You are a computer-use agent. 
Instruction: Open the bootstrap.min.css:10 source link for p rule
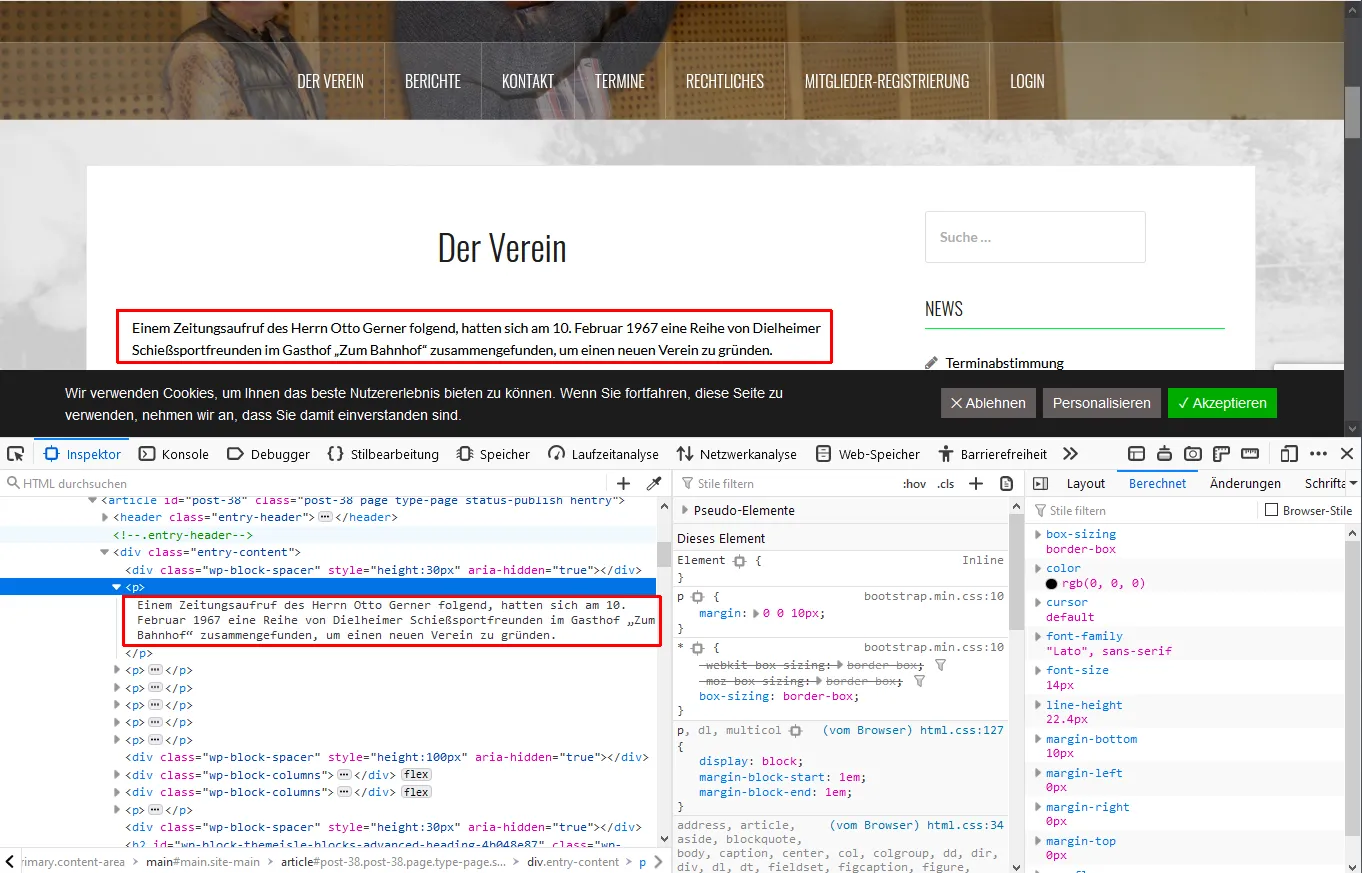(x=934, y=597)
